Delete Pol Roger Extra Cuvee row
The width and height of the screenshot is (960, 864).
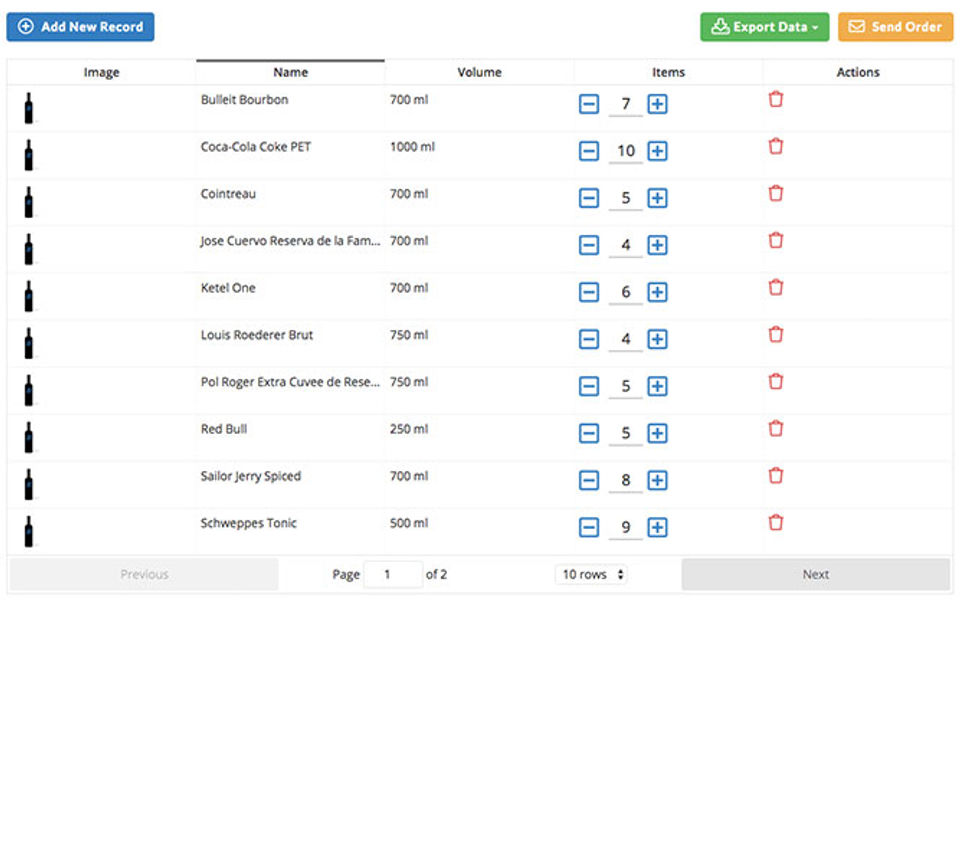[776, 381]
